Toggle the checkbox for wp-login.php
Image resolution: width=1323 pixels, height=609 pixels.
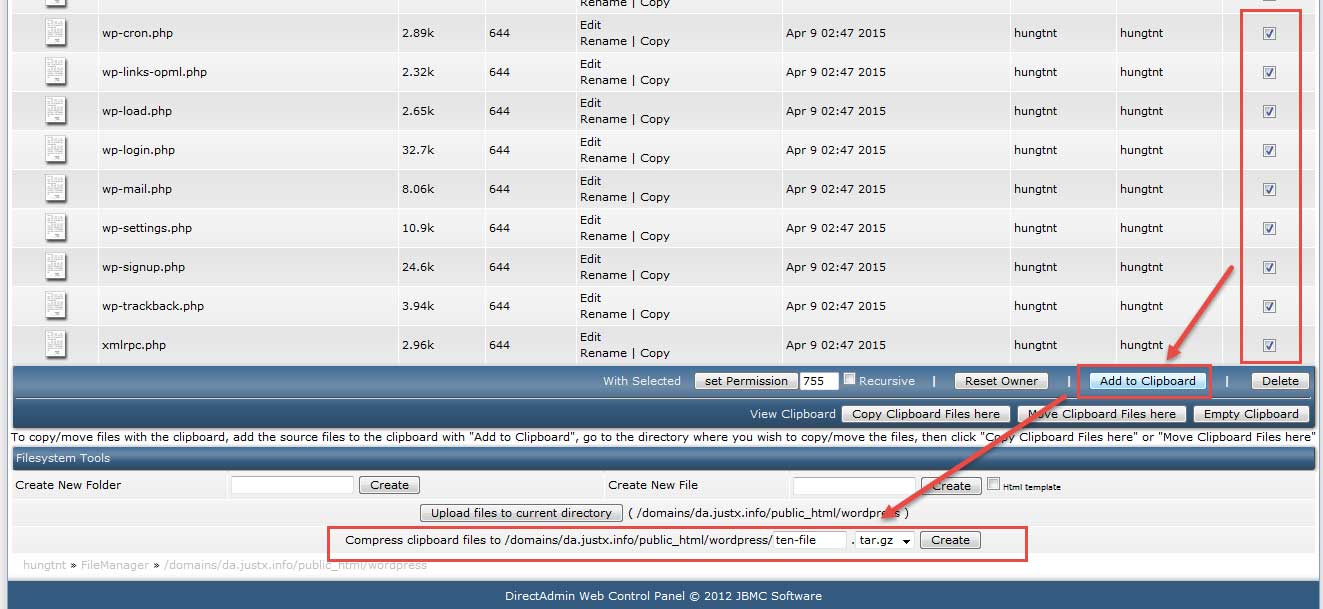point(1269,150)
